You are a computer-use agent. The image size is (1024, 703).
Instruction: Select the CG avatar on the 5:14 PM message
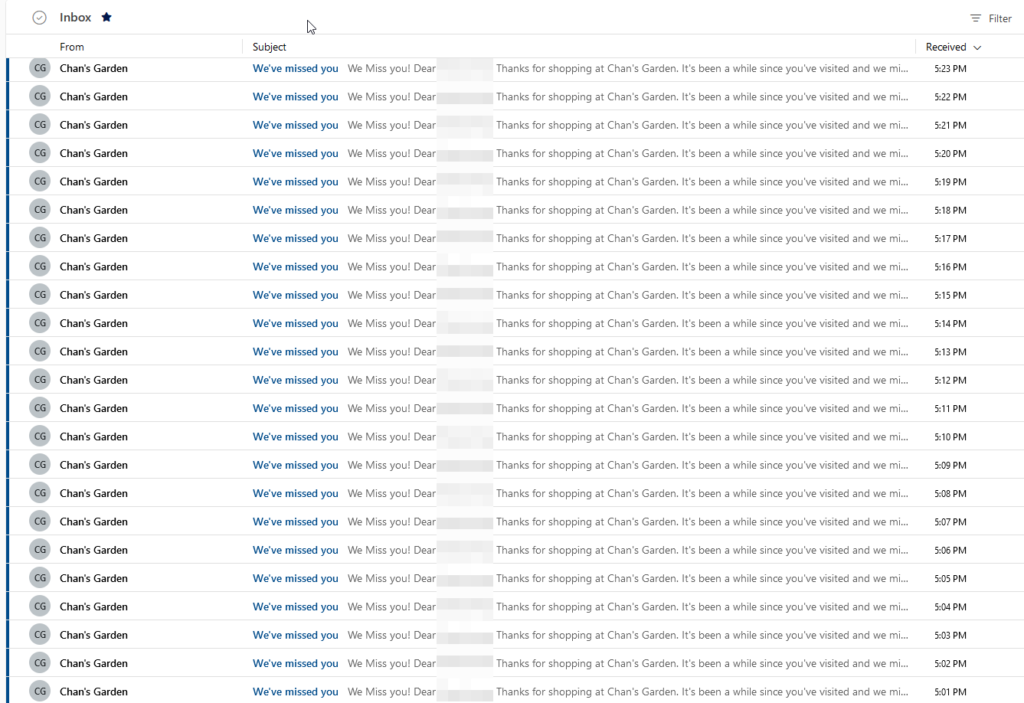(x=40, y=324)
